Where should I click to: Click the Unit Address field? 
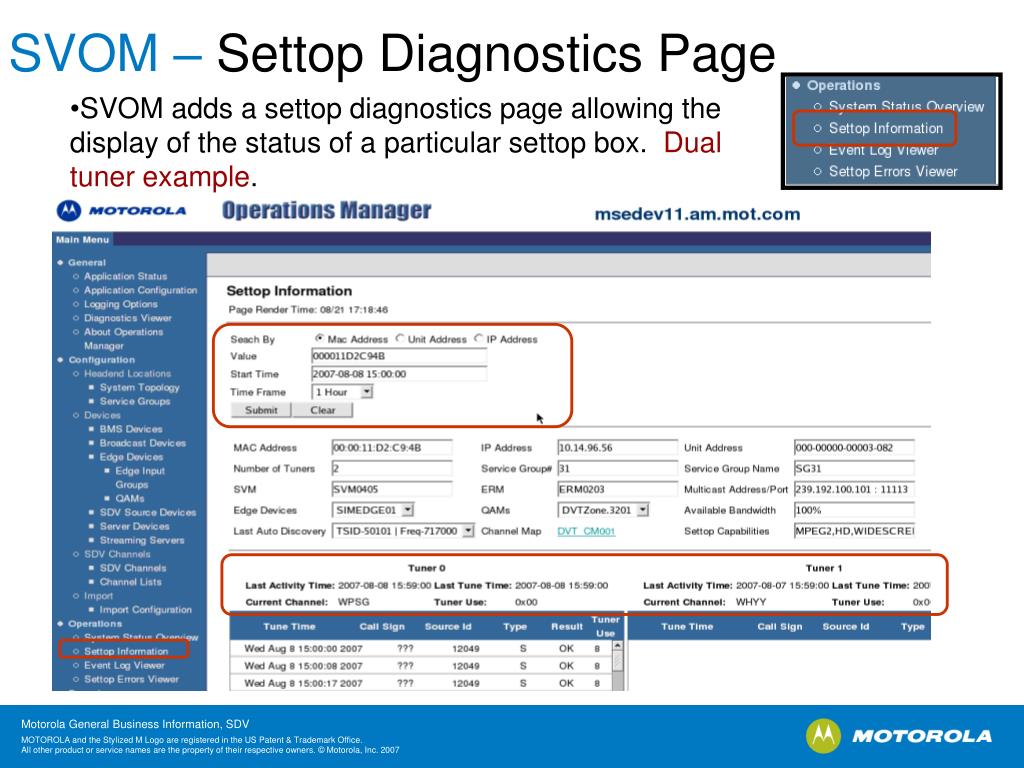[x=854, y=448]
